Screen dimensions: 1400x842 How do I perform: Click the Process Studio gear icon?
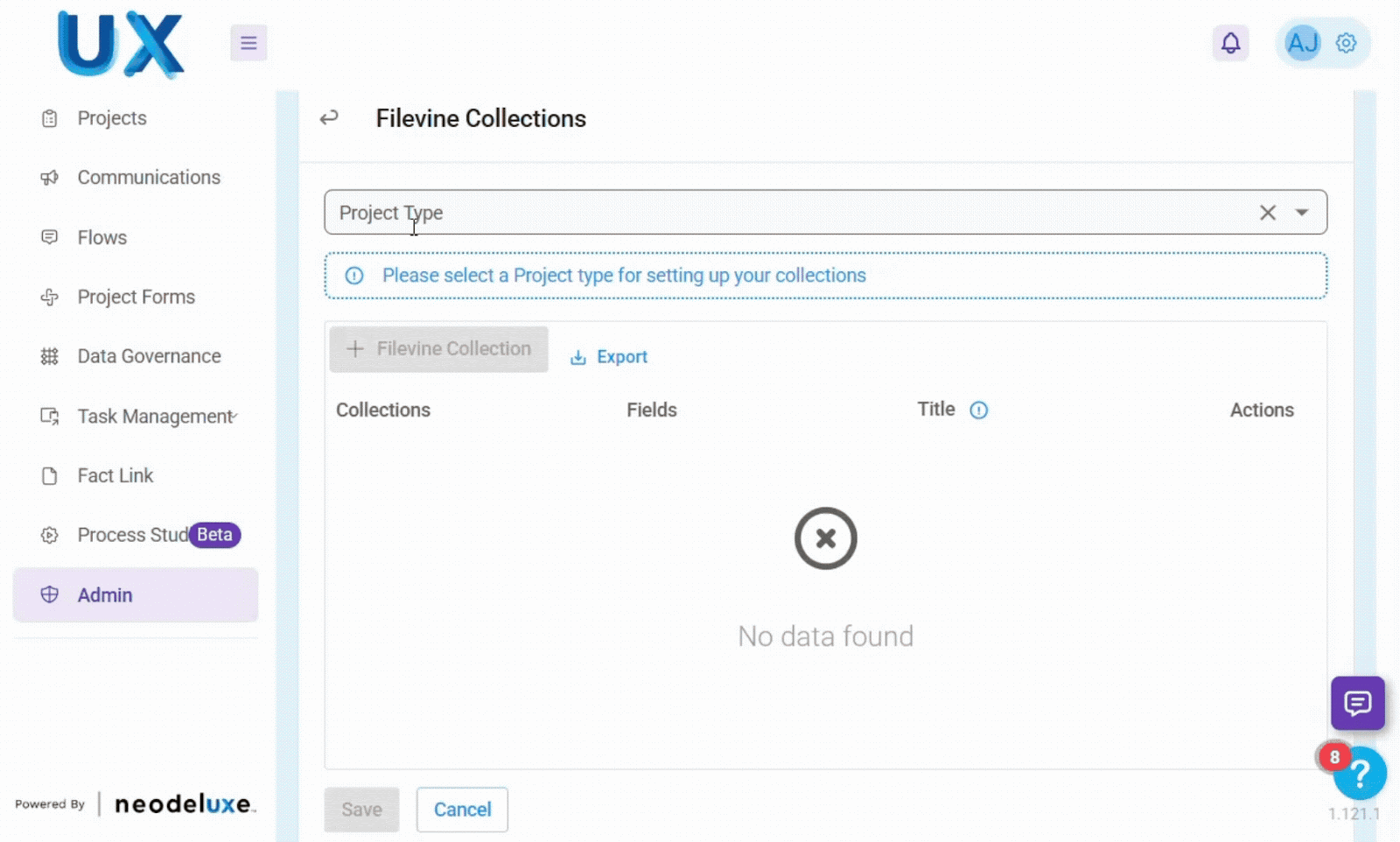click(50, 535)
